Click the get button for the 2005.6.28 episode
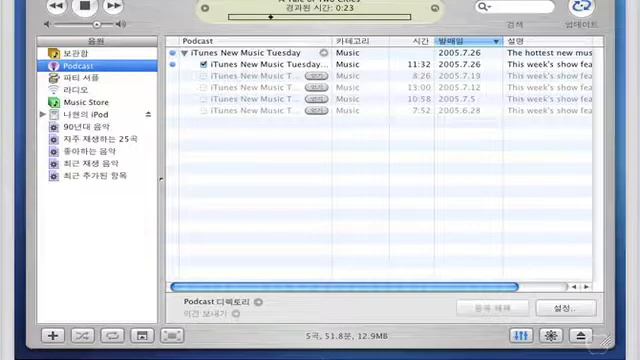This screenshot has height=360, width=640. pyautogui.click(x=316, y=111)
